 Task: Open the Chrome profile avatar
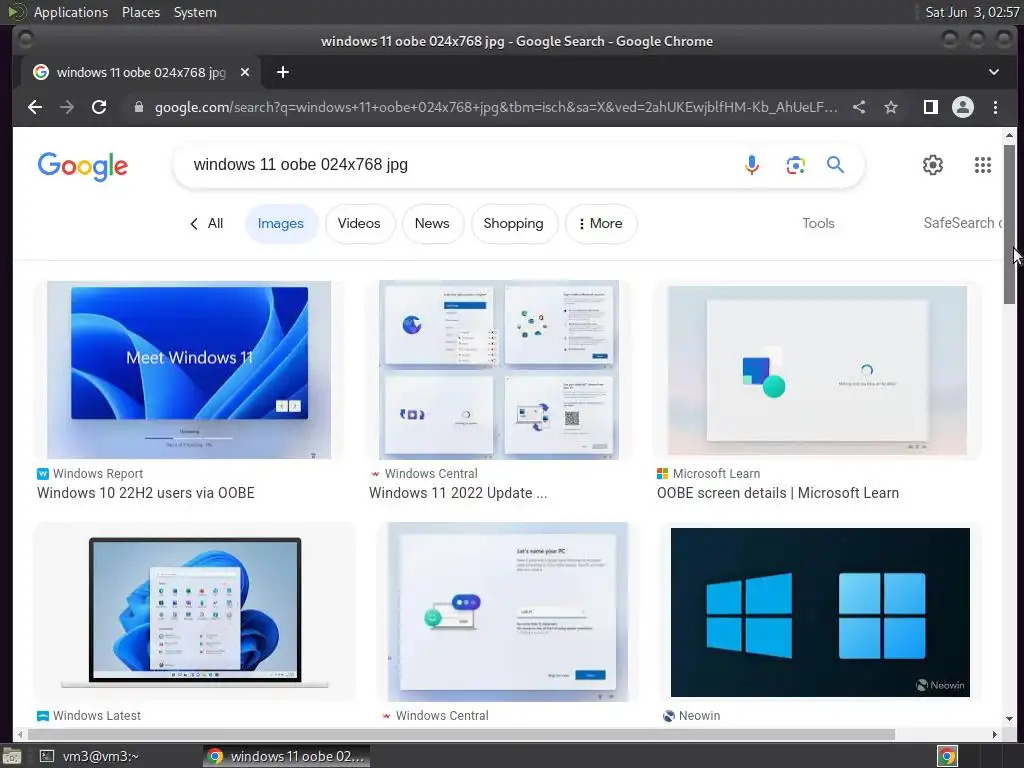point(963,107)
